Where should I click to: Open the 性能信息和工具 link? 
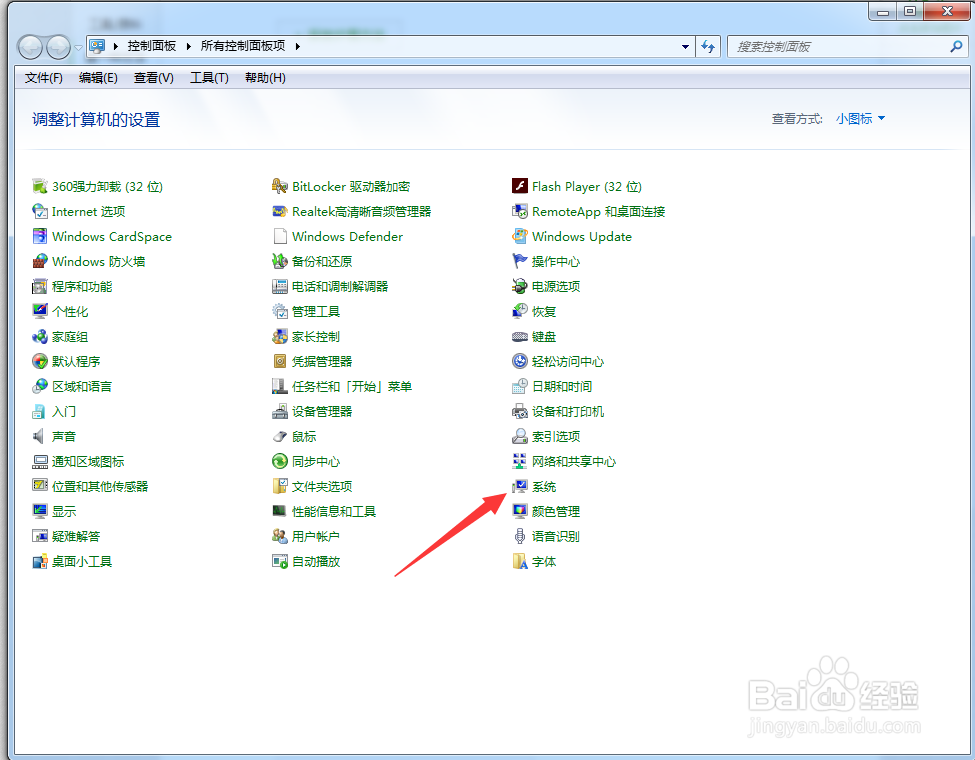(334, 511)
